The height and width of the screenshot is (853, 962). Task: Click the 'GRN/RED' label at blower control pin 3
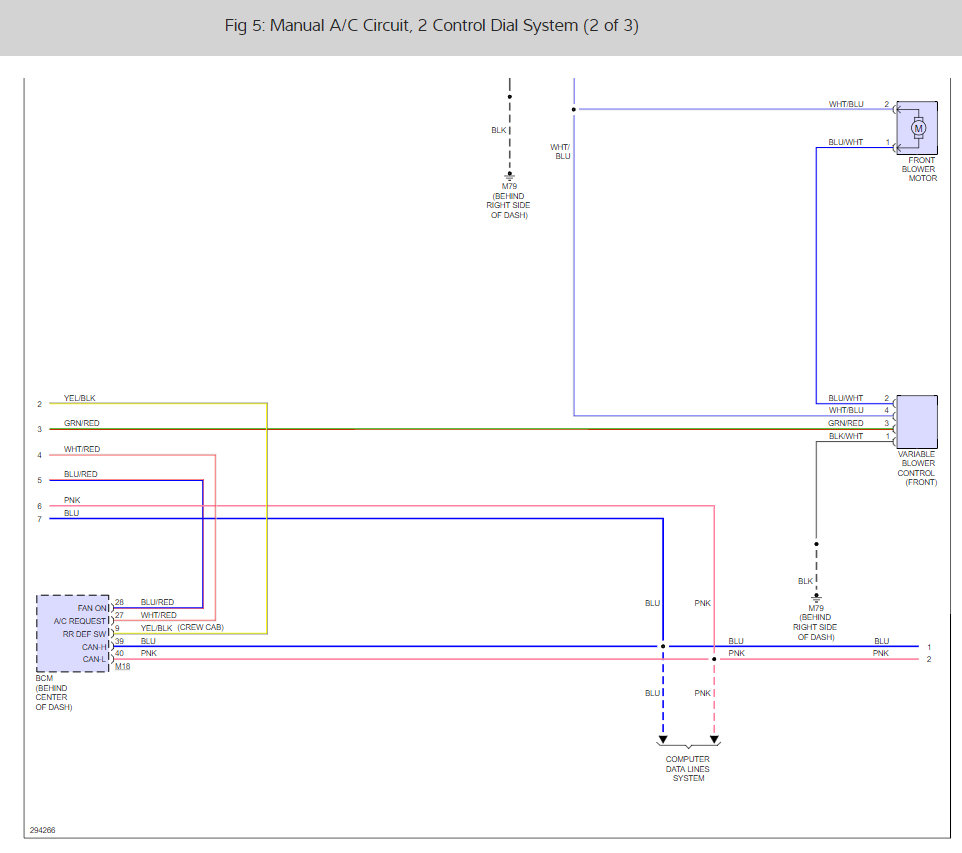pos(845,423)
